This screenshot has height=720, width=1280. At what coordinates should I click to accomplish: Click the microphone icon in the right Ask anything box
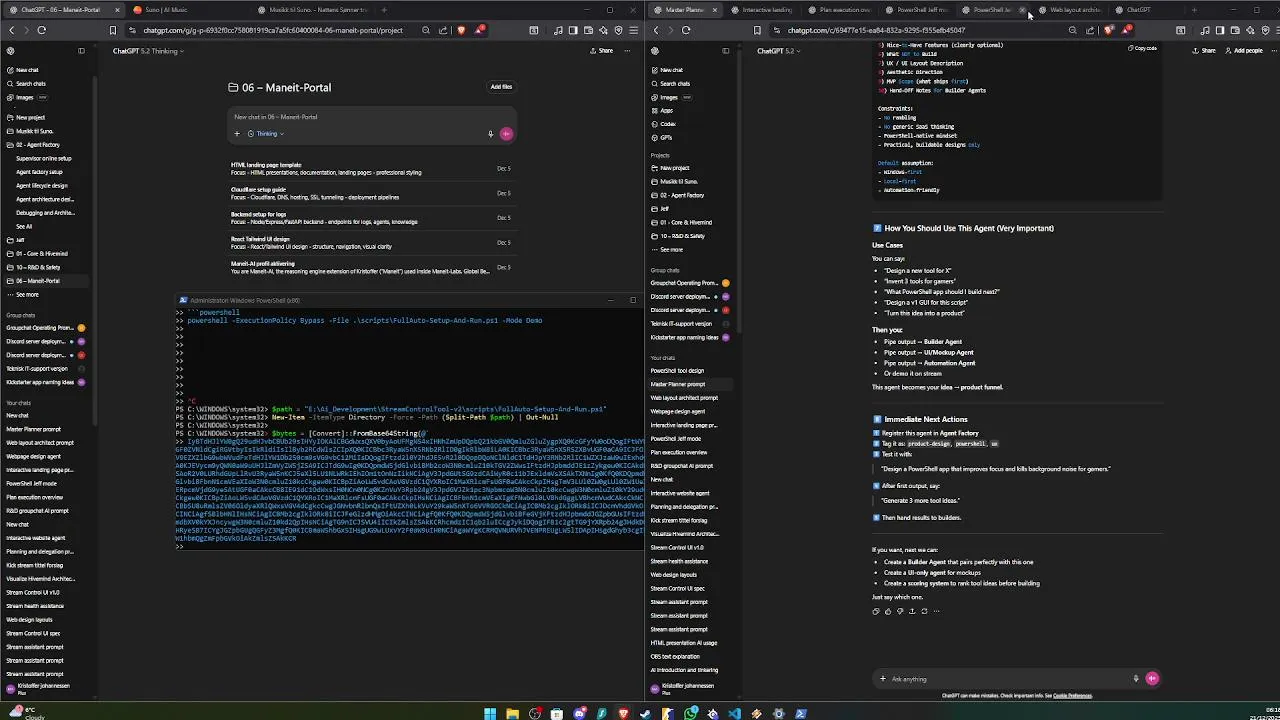(x=1136, y=679)
